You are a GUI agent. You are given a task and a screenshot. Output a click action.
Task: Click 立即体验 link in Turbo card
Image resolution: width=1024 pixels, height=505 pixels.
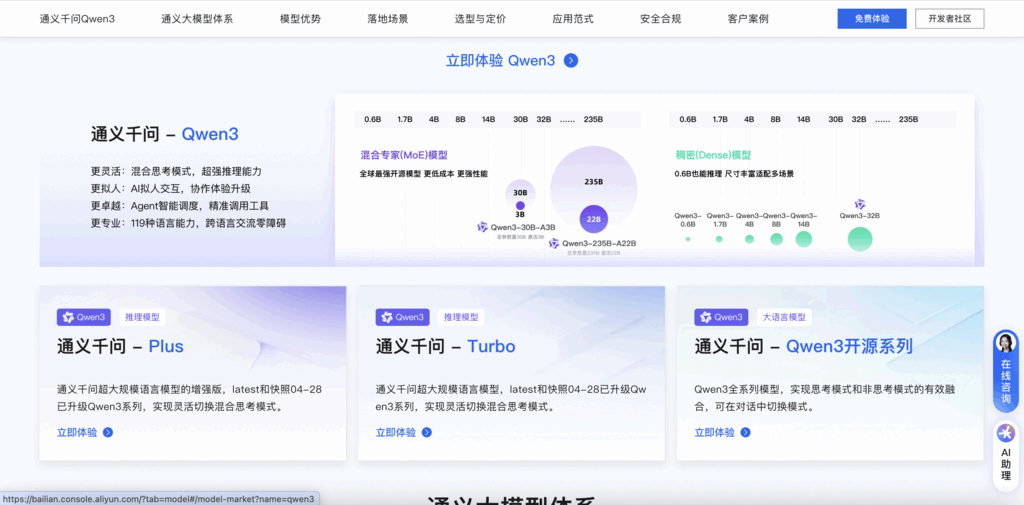396,432
